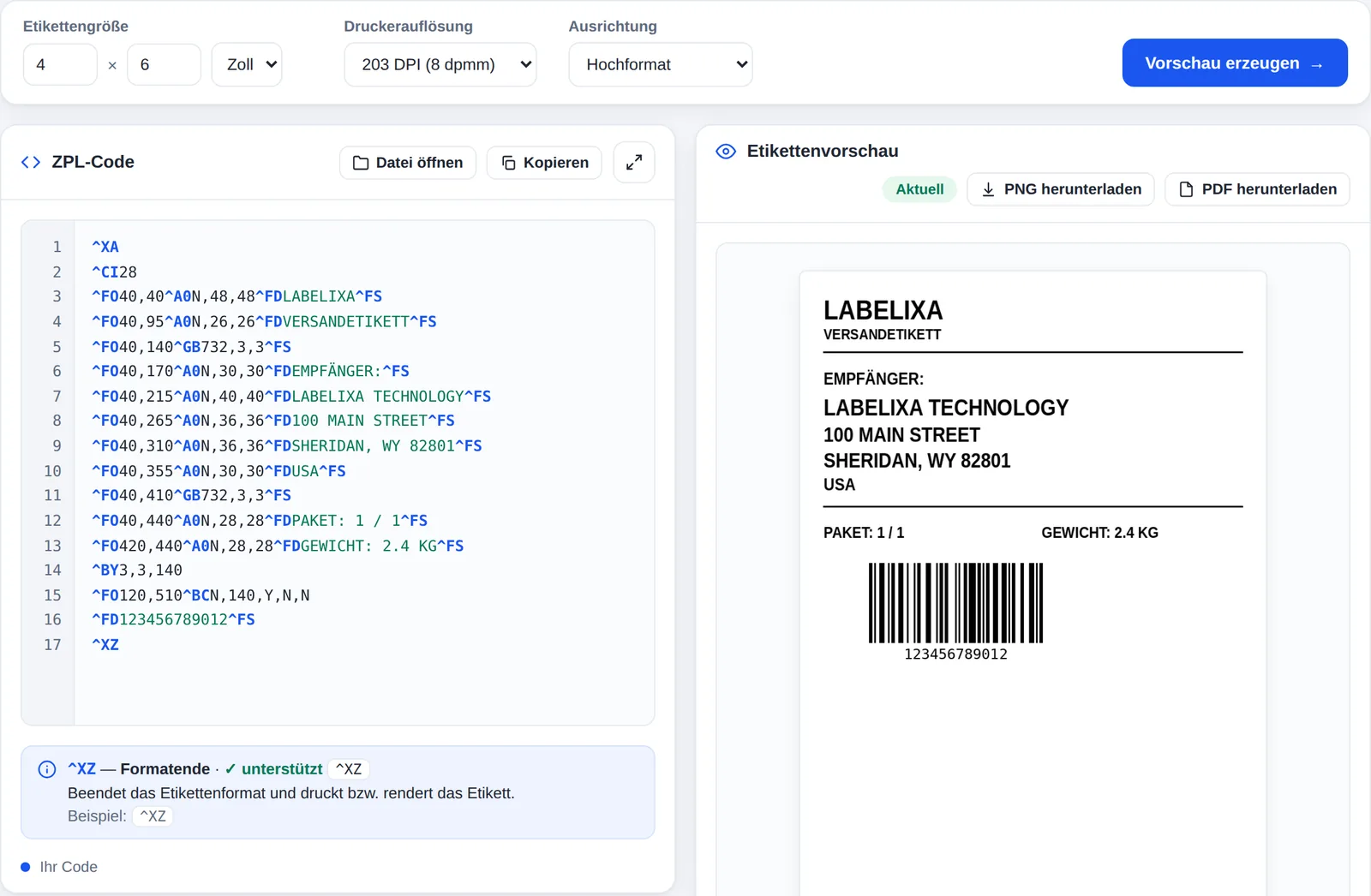The image size is (1371, 896).
Task: Click the ZPL-Code angle brackets icon
Action: [x=31, y=162]
